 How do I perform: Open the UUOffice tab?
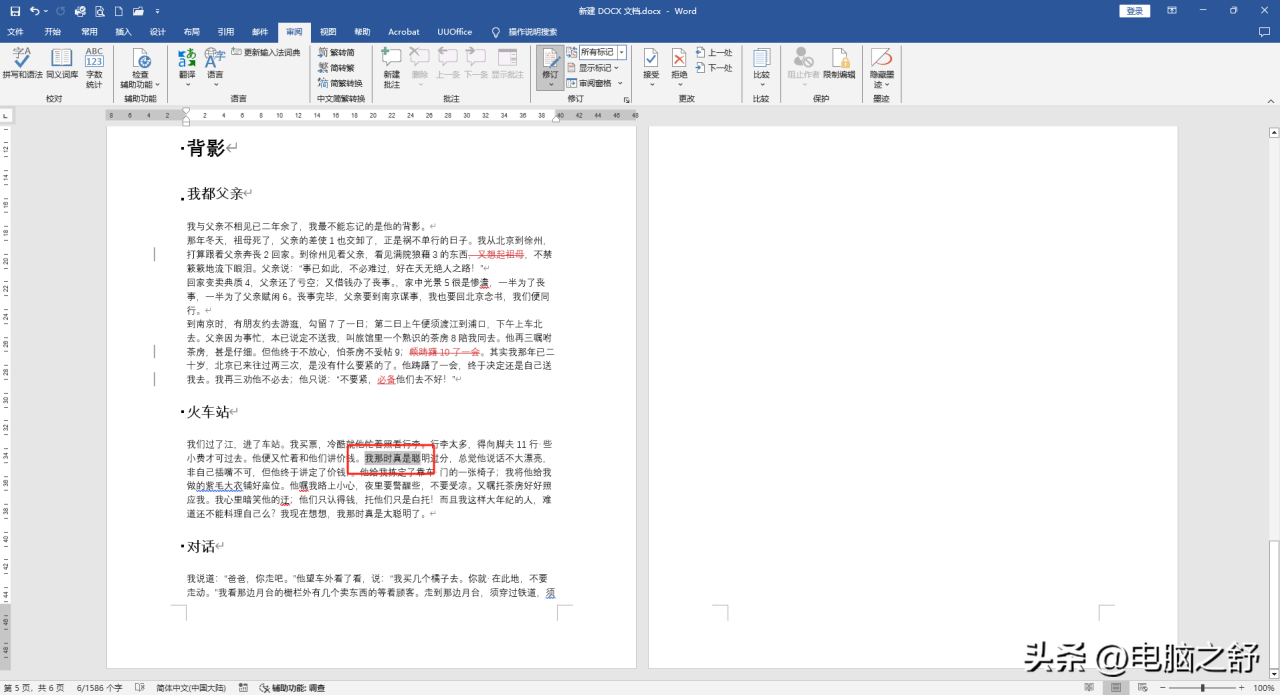pyautogui.click(x=454, y=32)
